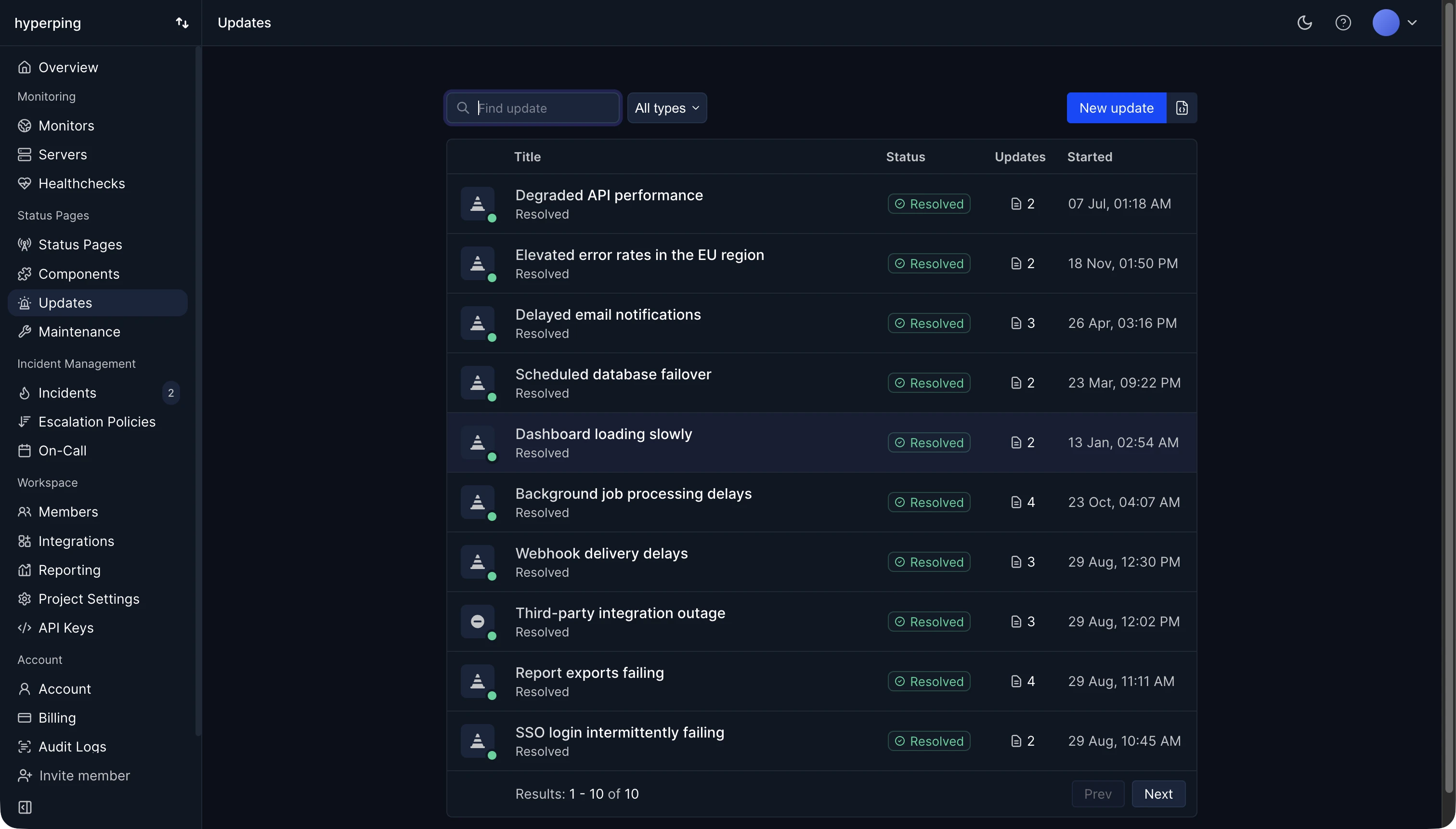Click the Next pagination button
This screenshot has height=829, width=1456.
tap(1158, 794)
